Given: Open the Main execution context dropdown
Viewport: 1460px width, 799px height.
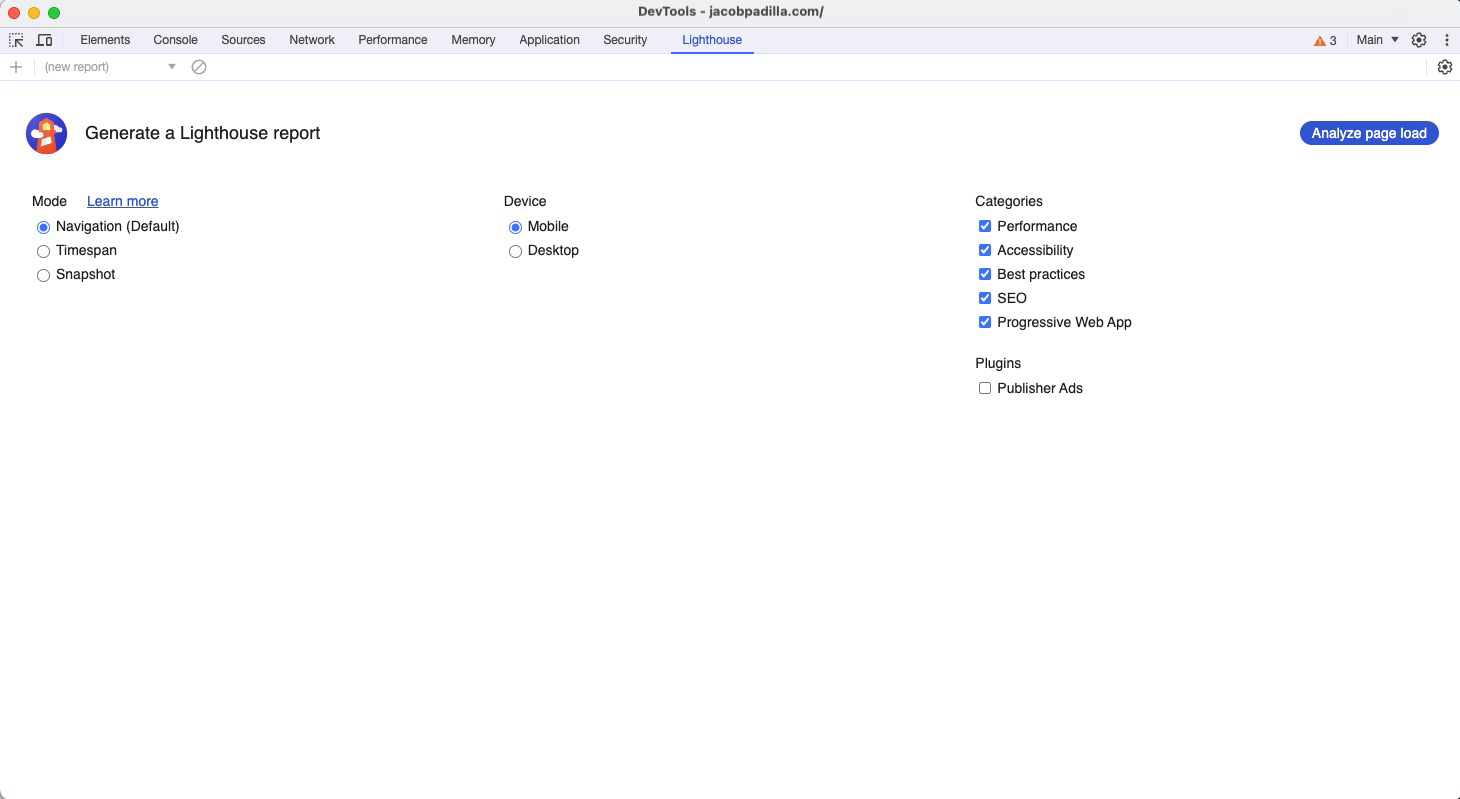Looking at the screenshot, I should pos(1377,40).
